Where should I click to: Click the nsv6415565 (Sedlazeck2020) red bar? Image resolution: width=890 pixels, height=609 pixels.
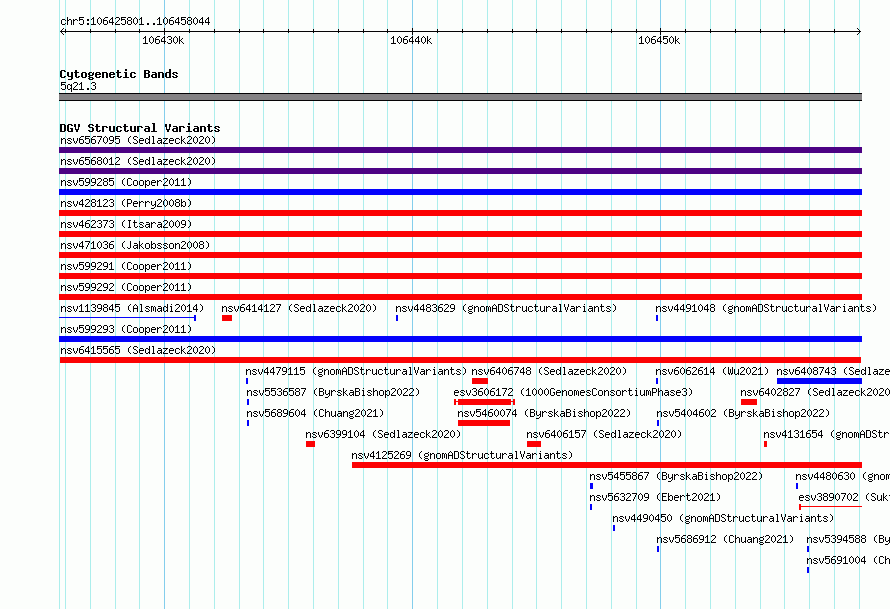tap(460, 360)
